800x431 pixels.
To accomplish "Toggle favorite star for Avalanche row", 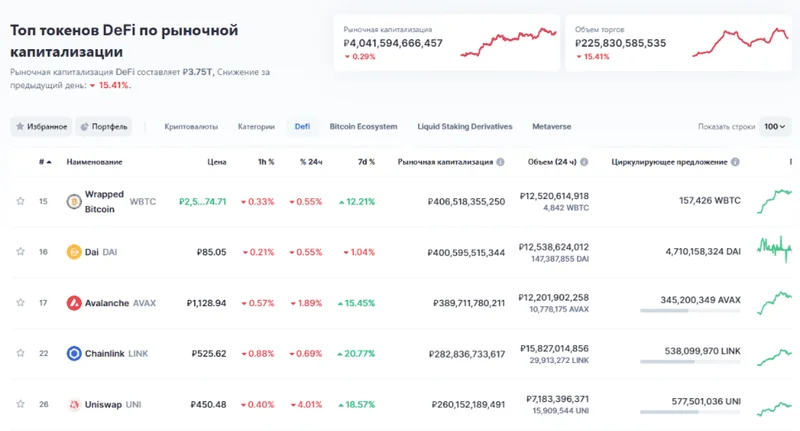I will 20,303.
